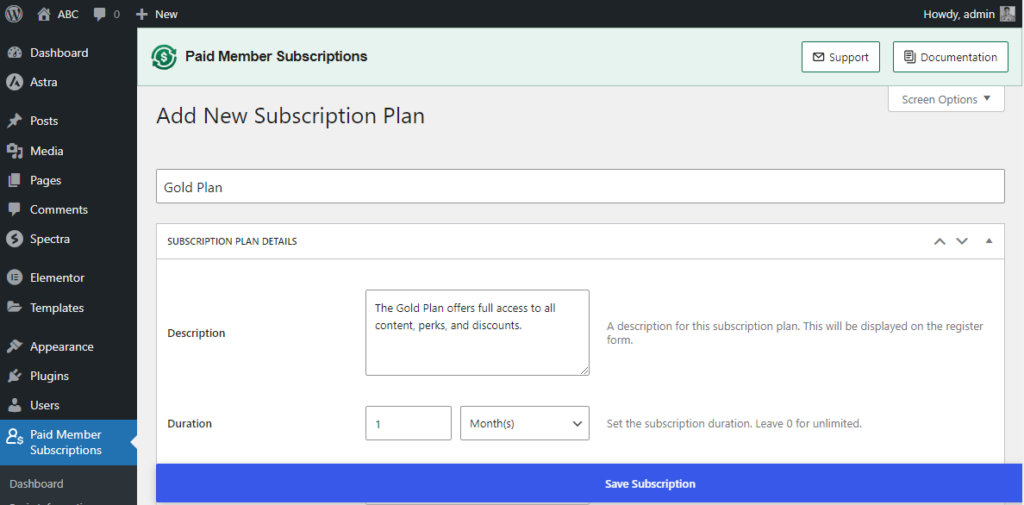Open the Support button

(840, 57)
